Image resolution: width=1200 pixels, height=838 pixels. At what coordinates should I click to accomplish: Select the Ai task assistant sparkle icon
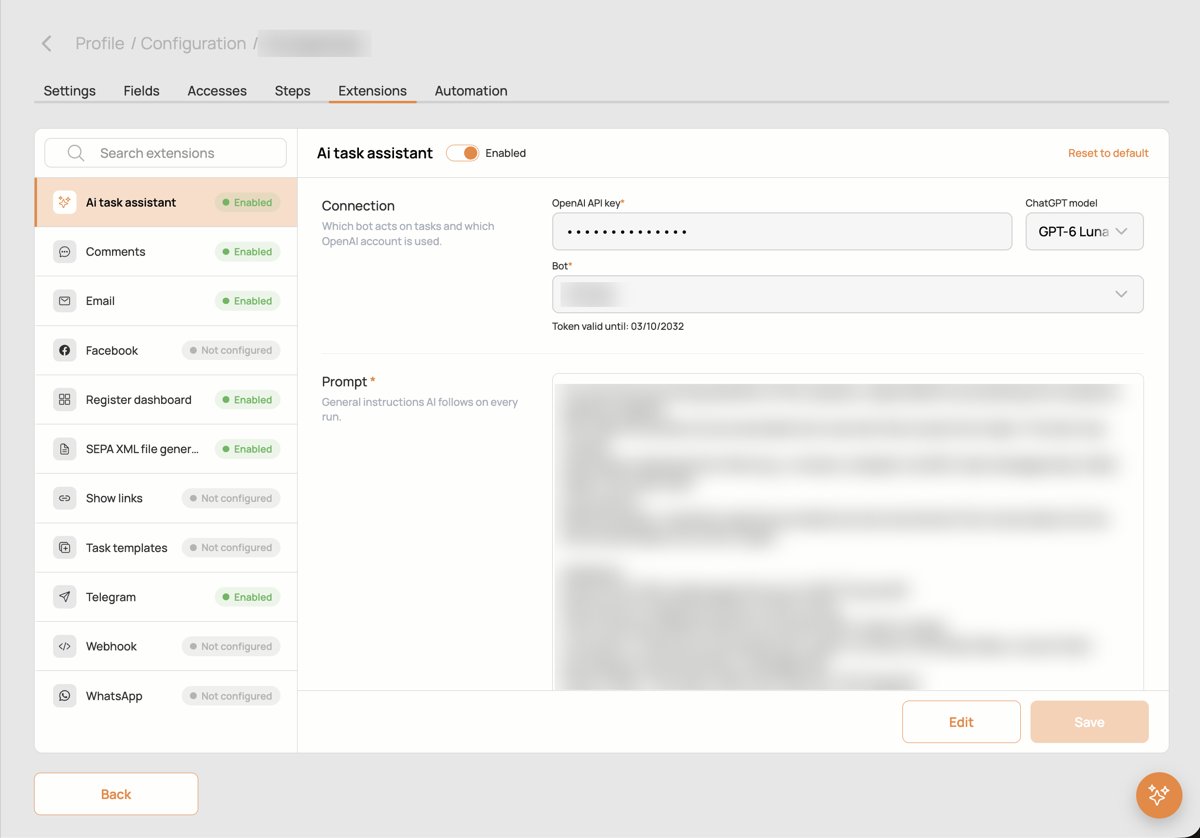[65, 202]
